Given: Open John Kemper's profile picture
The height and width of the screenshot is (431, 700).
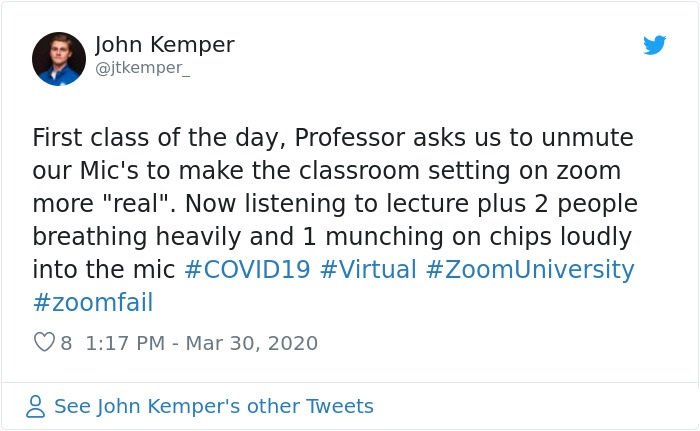Looking at the screenshot, I should click(x=59, y=59).
